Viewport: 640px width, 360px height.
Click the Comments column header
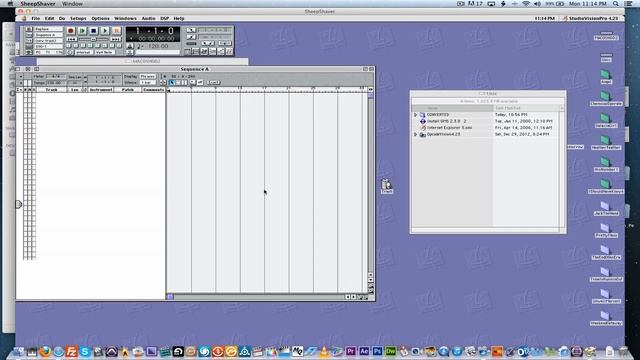(x=153, y=89)
